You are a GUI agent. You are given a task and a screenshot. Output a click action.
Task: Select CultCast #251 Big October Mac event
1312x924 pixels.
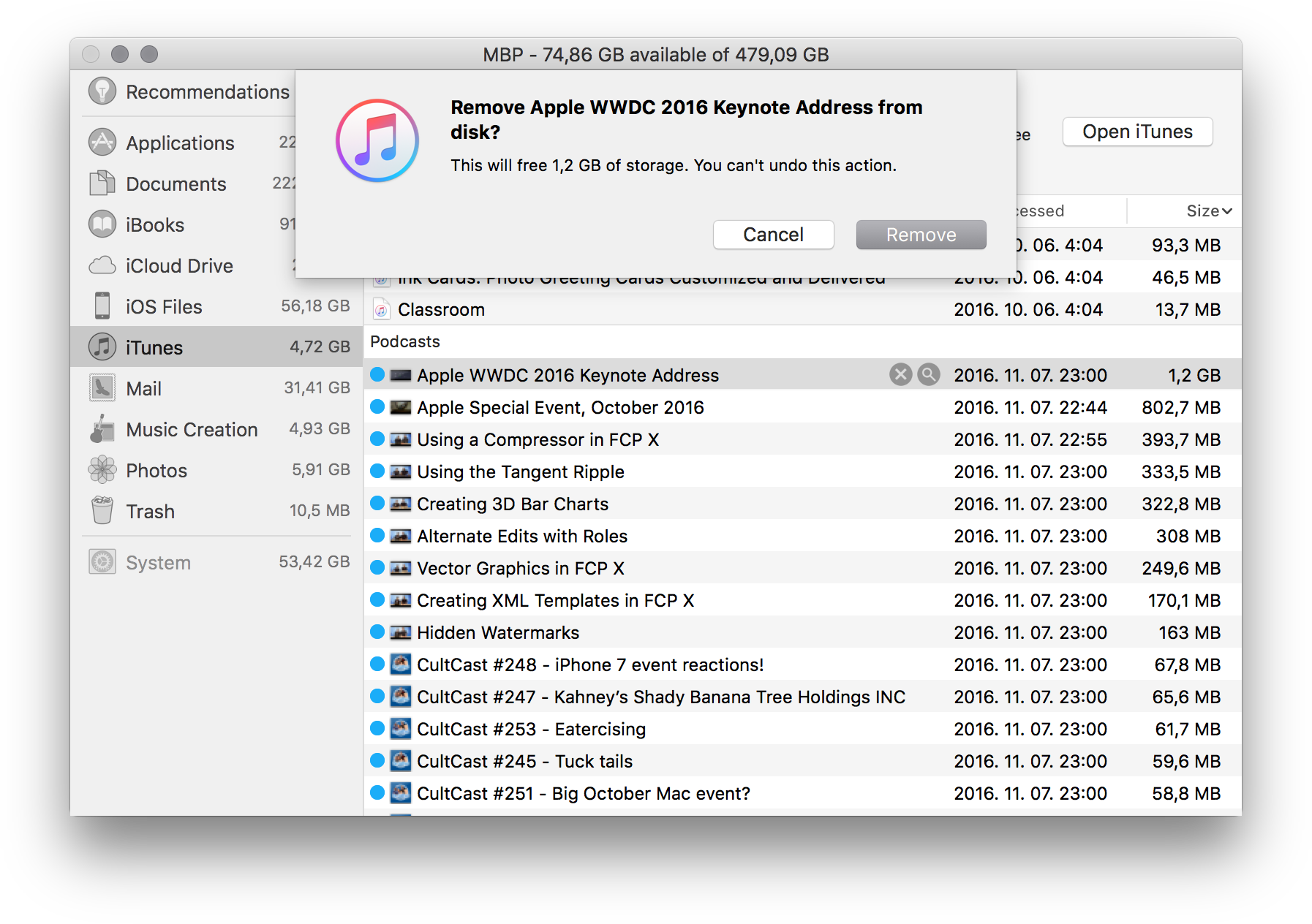pyautogui.click(x=802, y=793)
